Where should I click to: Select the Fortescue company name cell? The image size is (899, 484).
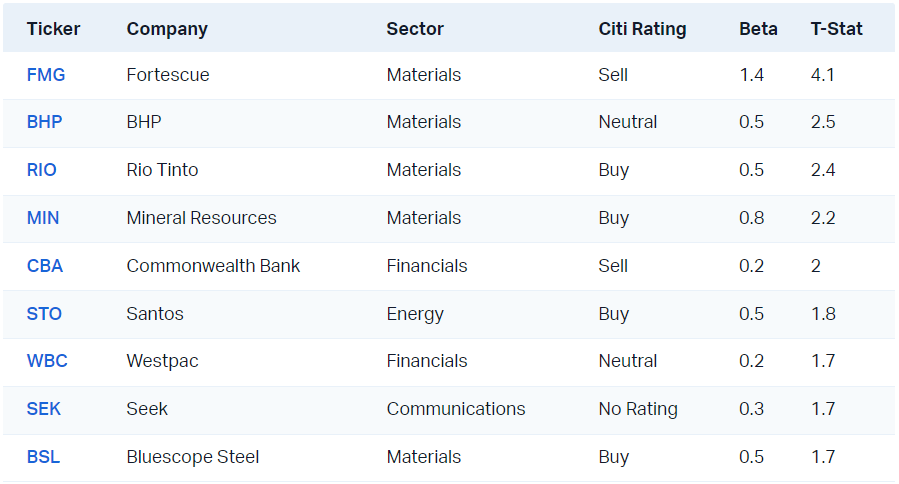click(x=168, y=75)
